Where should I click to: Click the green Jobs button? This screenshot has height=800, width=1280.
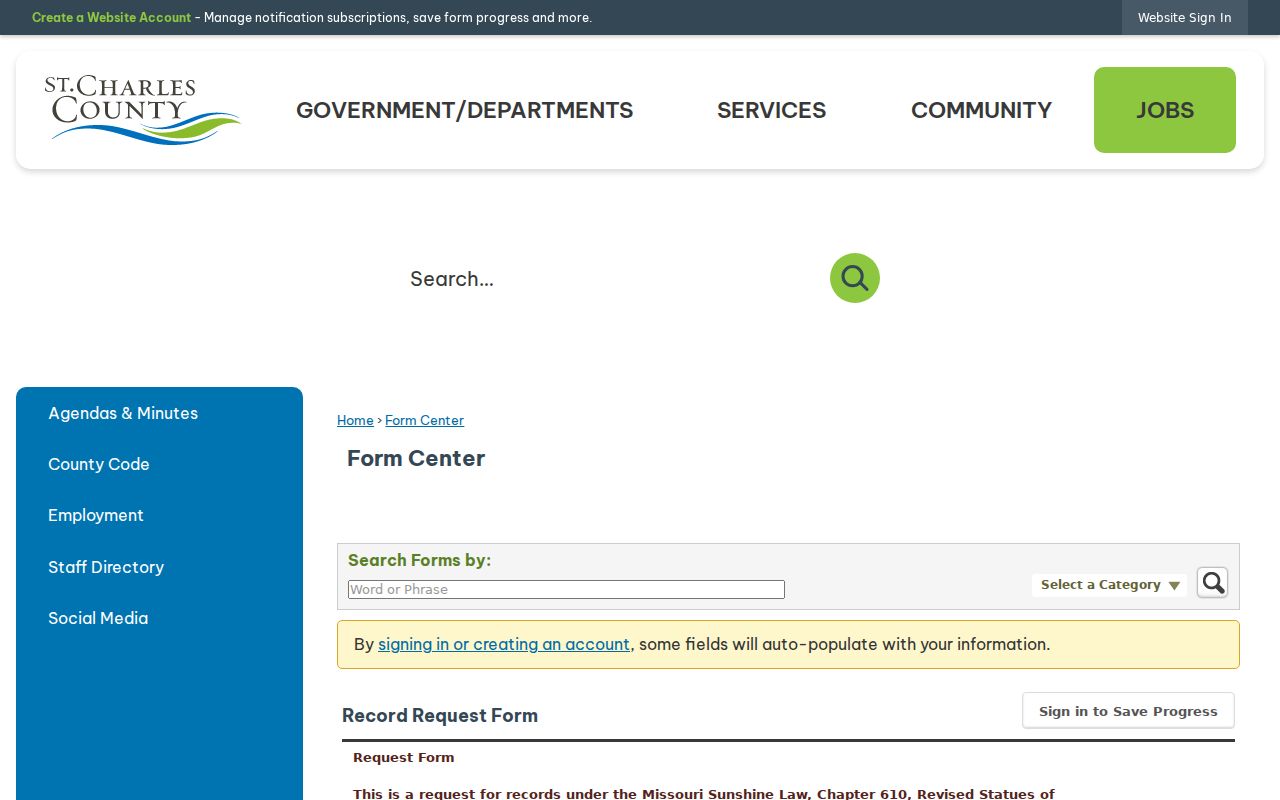(1165, 110)
